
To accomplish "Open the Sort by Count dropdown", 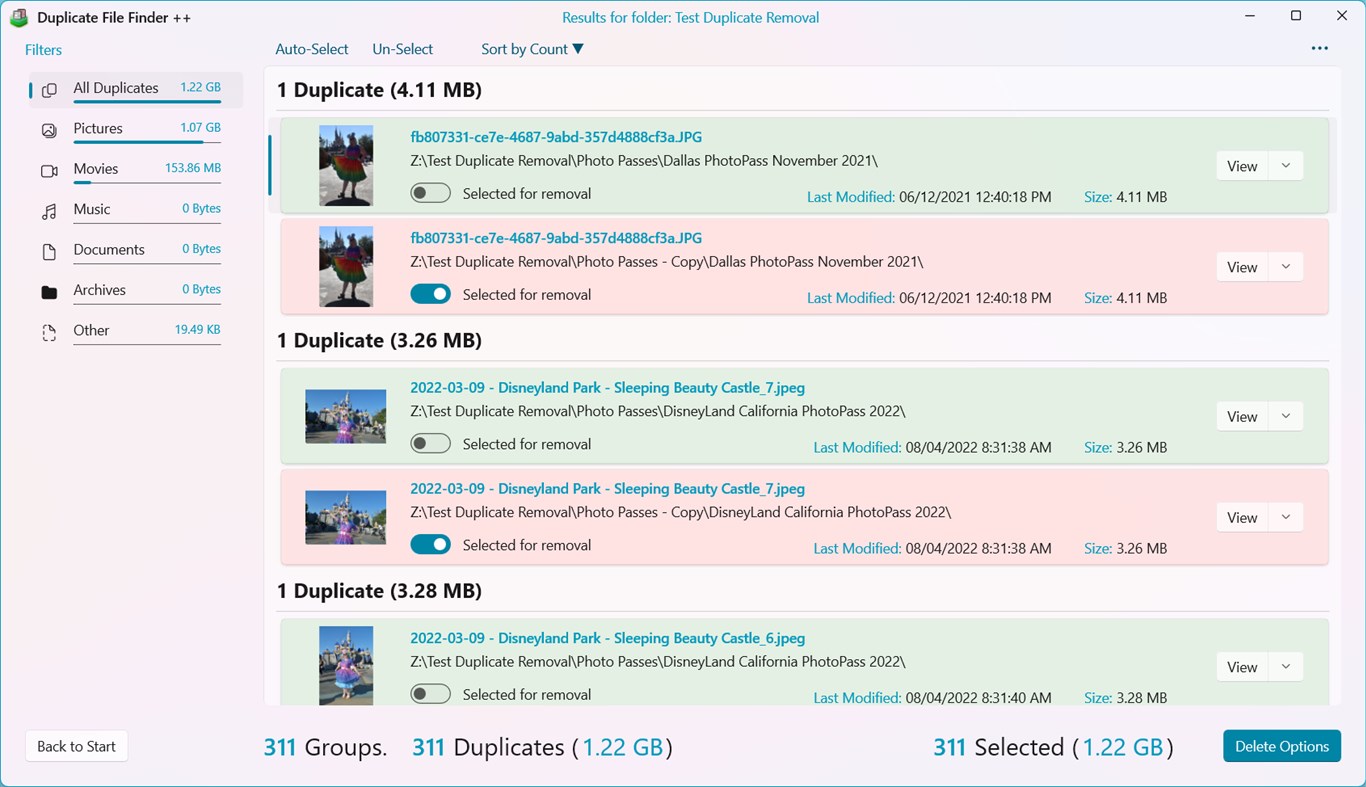I will (531, 48).
